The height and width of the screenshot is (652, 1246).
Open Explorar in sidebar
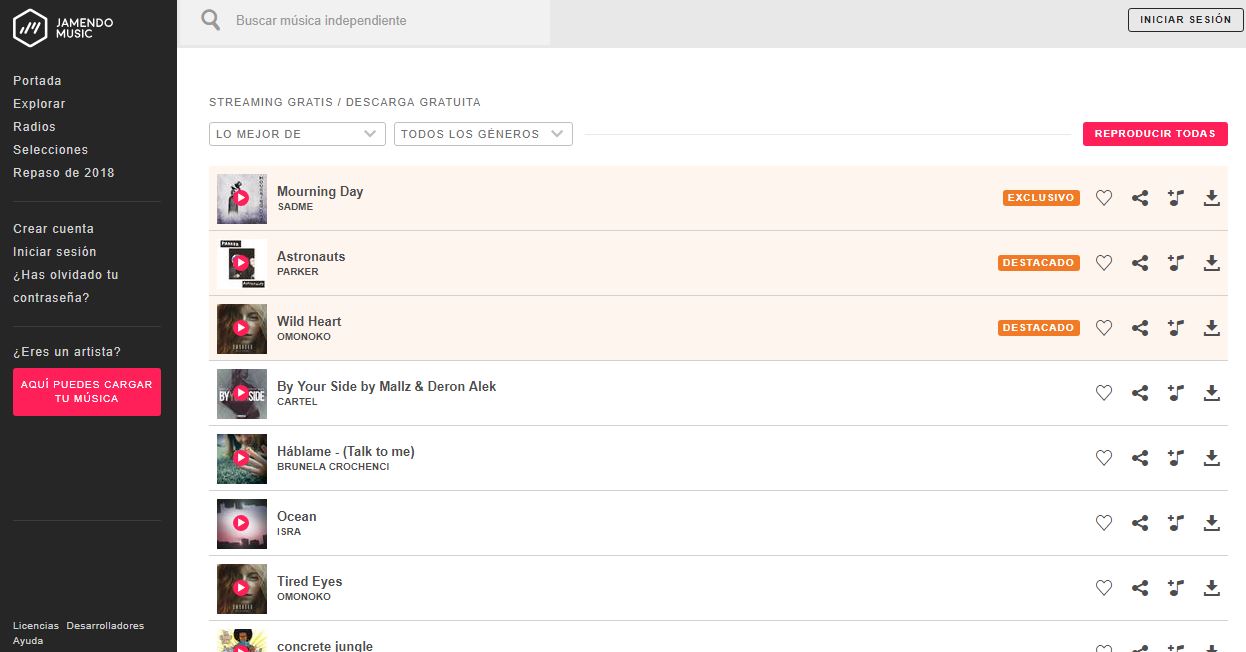pos(39,104)
